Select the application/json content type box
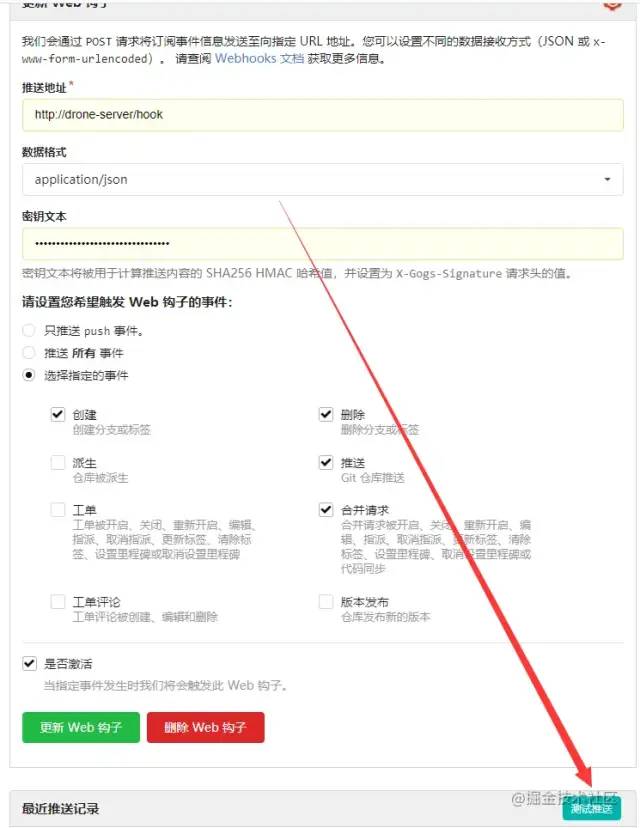The height and width of the screenshot is (828, 640). tap(323, 180)
